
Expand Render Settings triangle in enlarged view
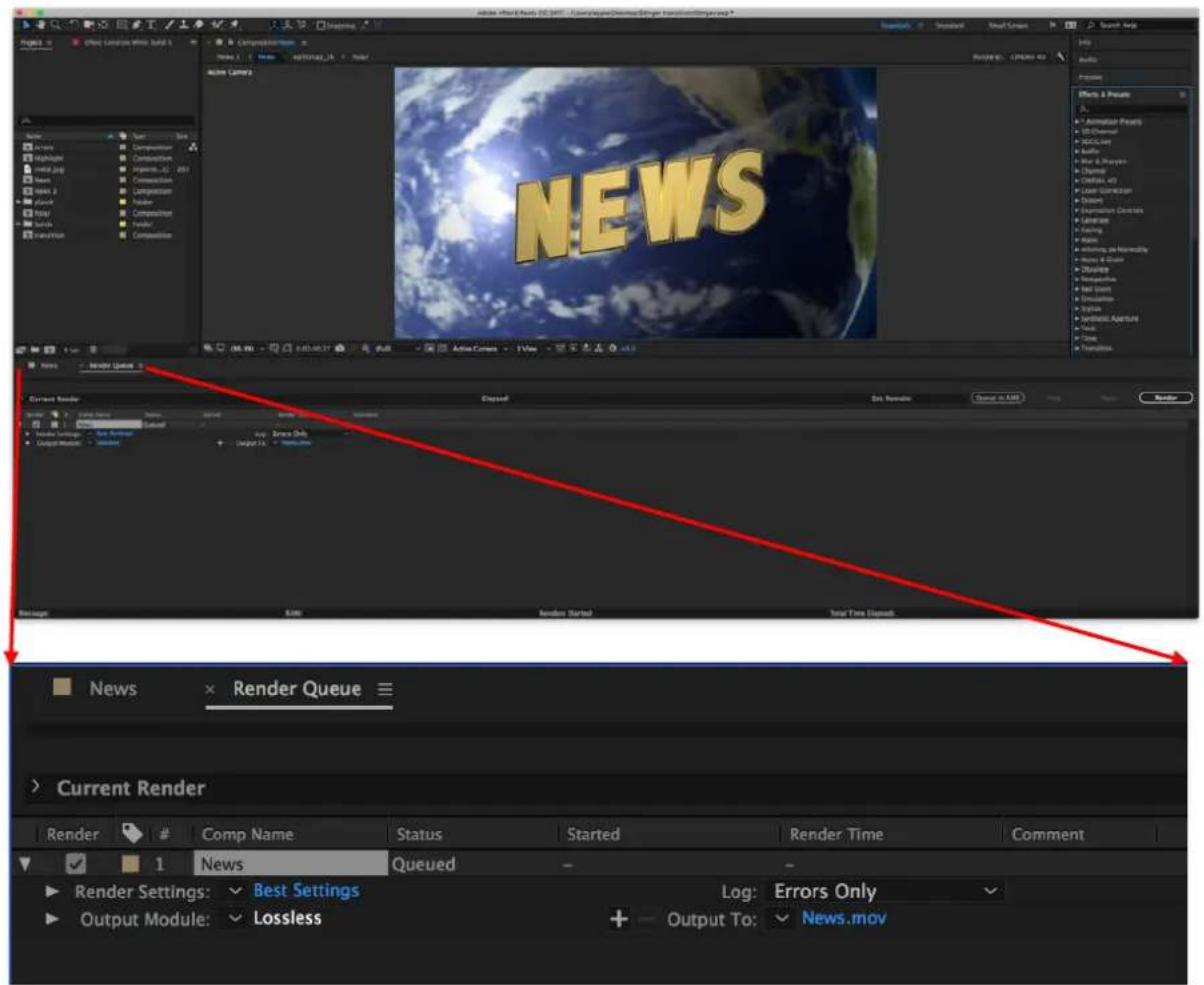pos(53,891)
